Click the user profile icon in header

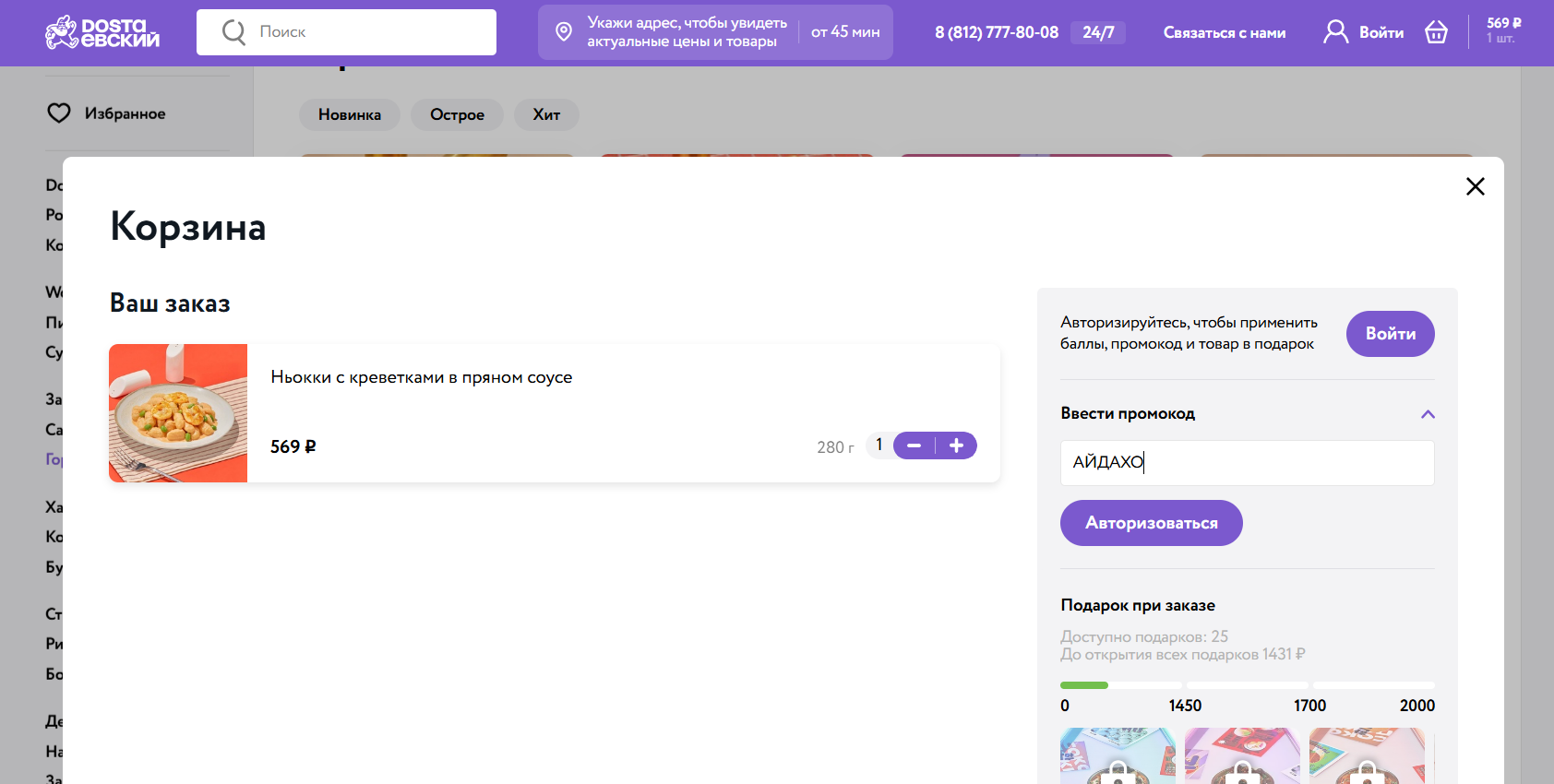coord(1335,32)
